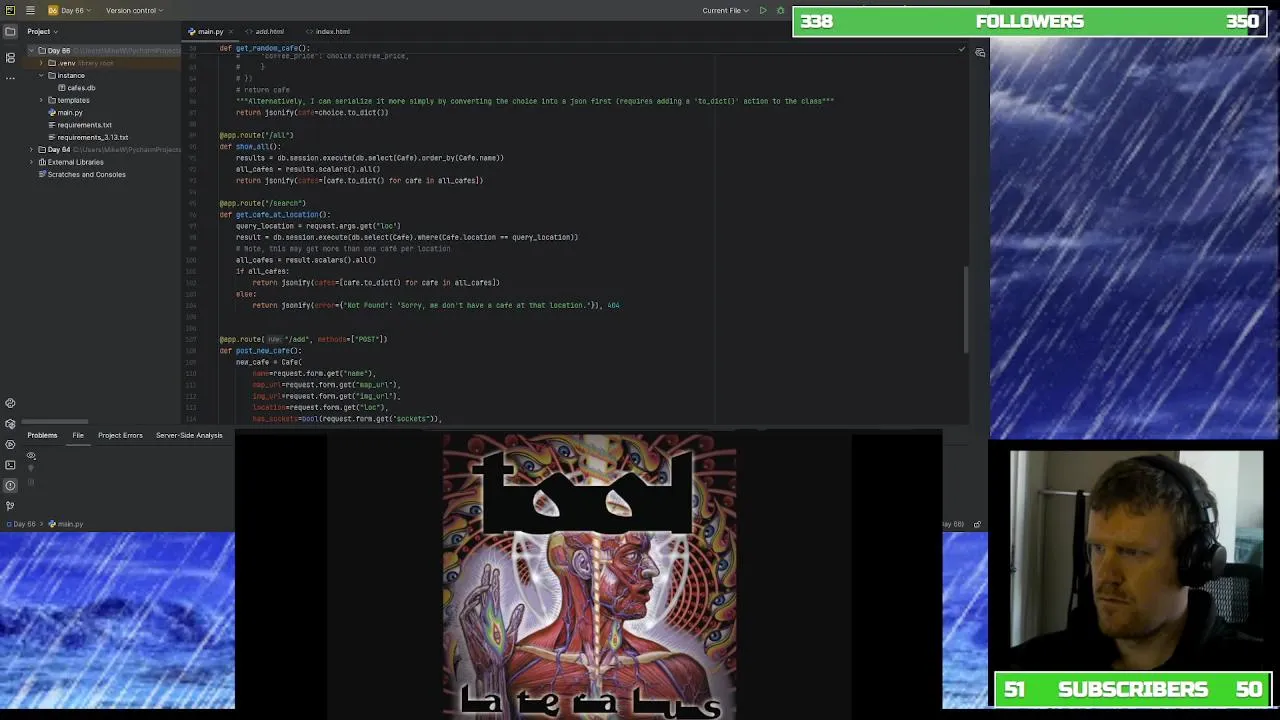The image size is (1280, 720).
Task: Select the Problems tab
Action: [42, 435]
